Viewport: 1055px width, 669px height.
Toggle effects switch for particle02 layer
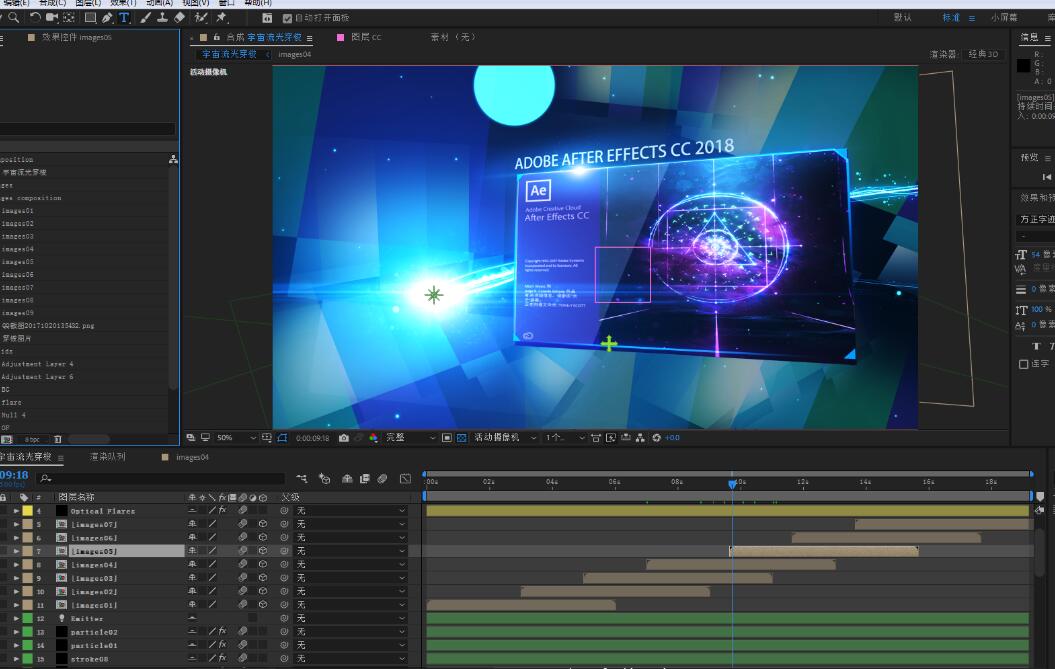(x=223, y=632)
